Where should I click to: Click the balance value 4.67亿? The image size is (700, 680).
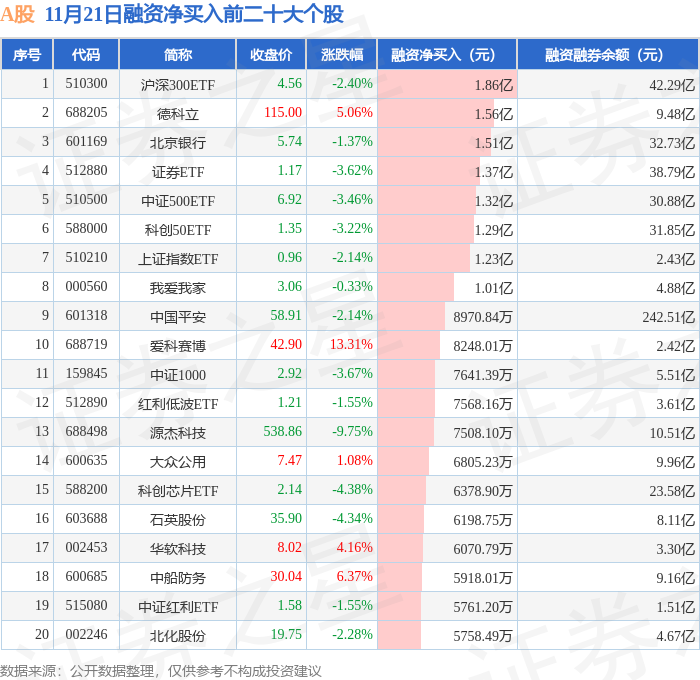coord(675,636)
